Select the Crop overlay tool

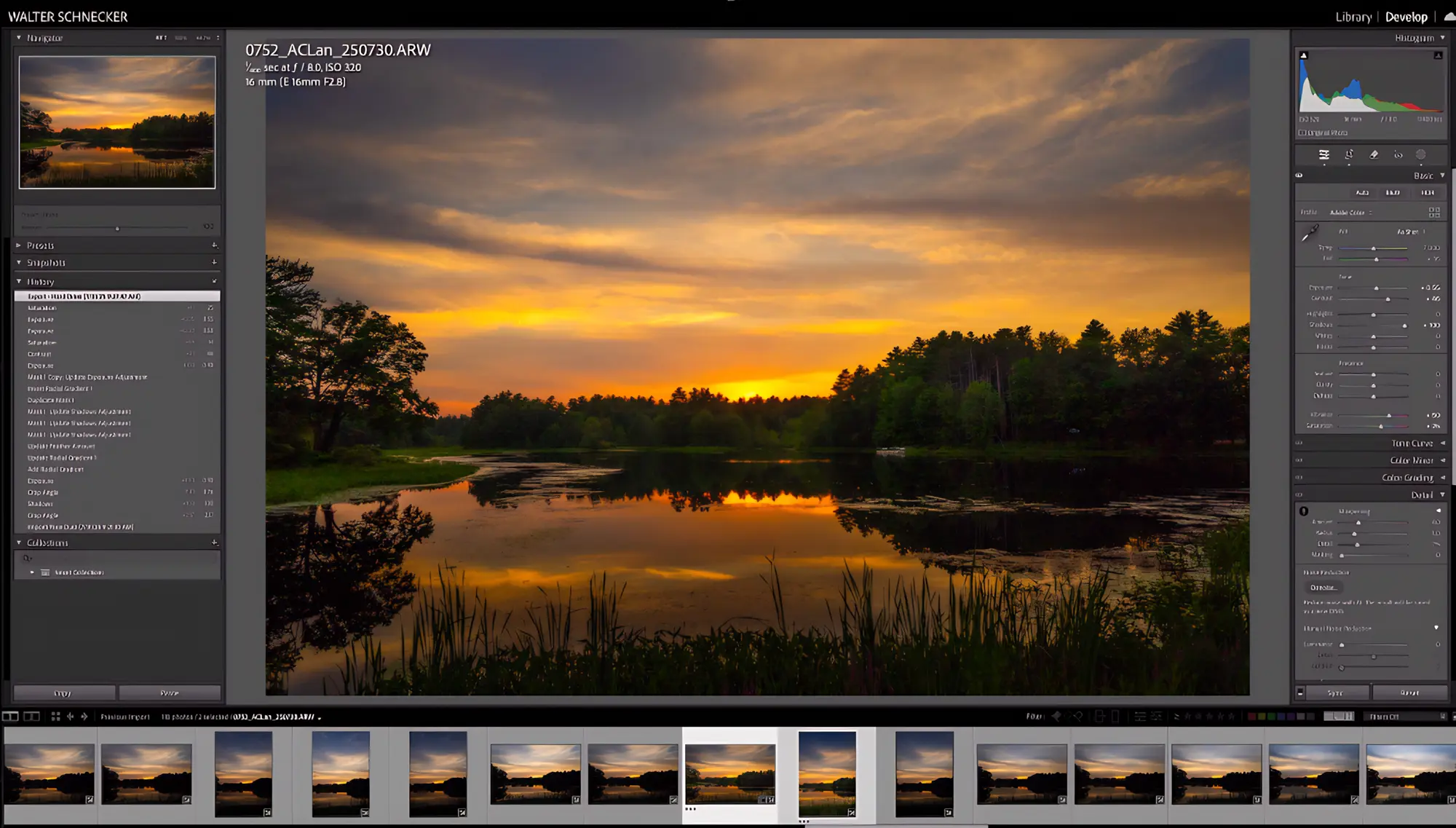point(1349,154)
